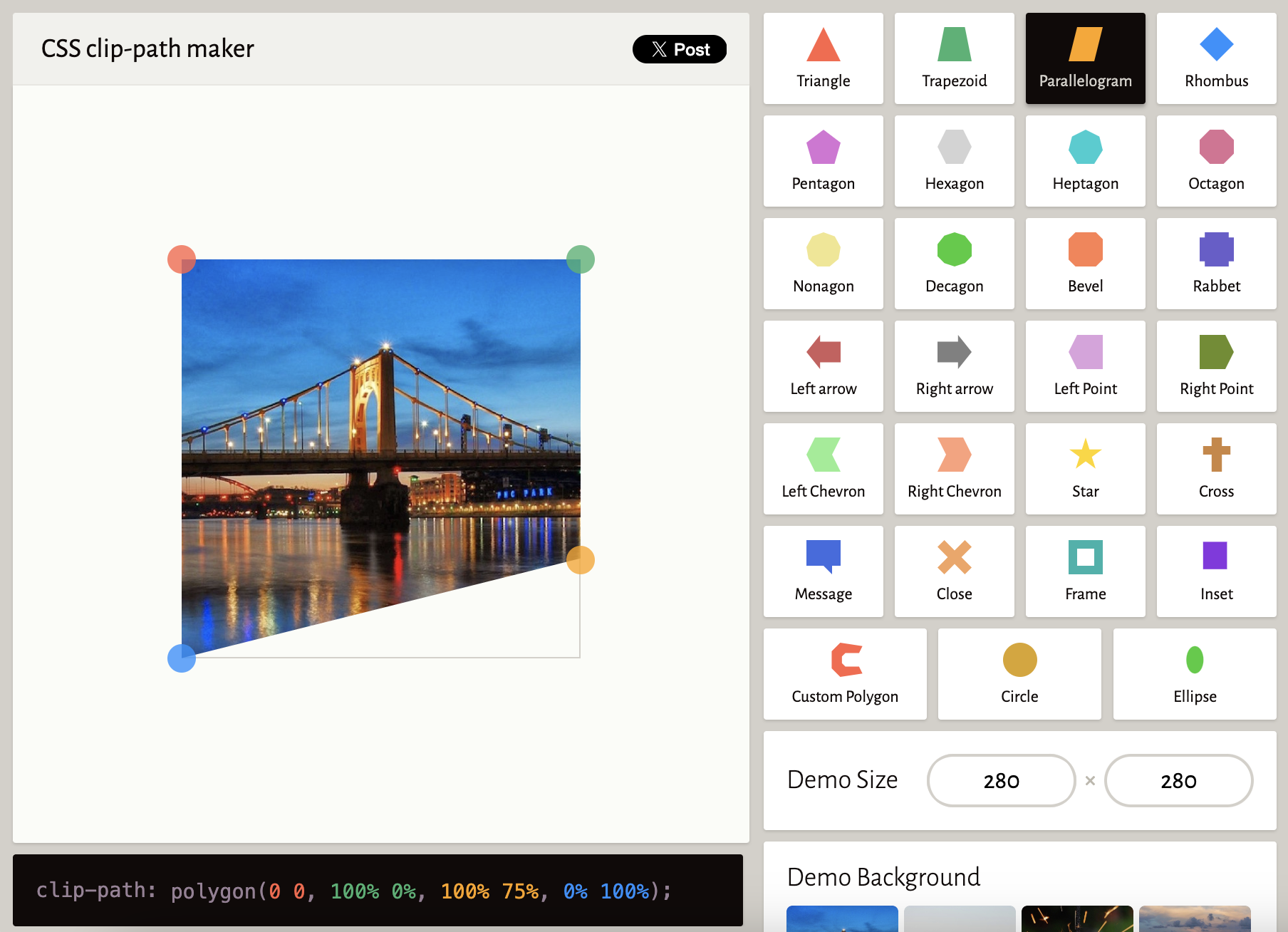Select the Left arrow shape

point(823,366)
